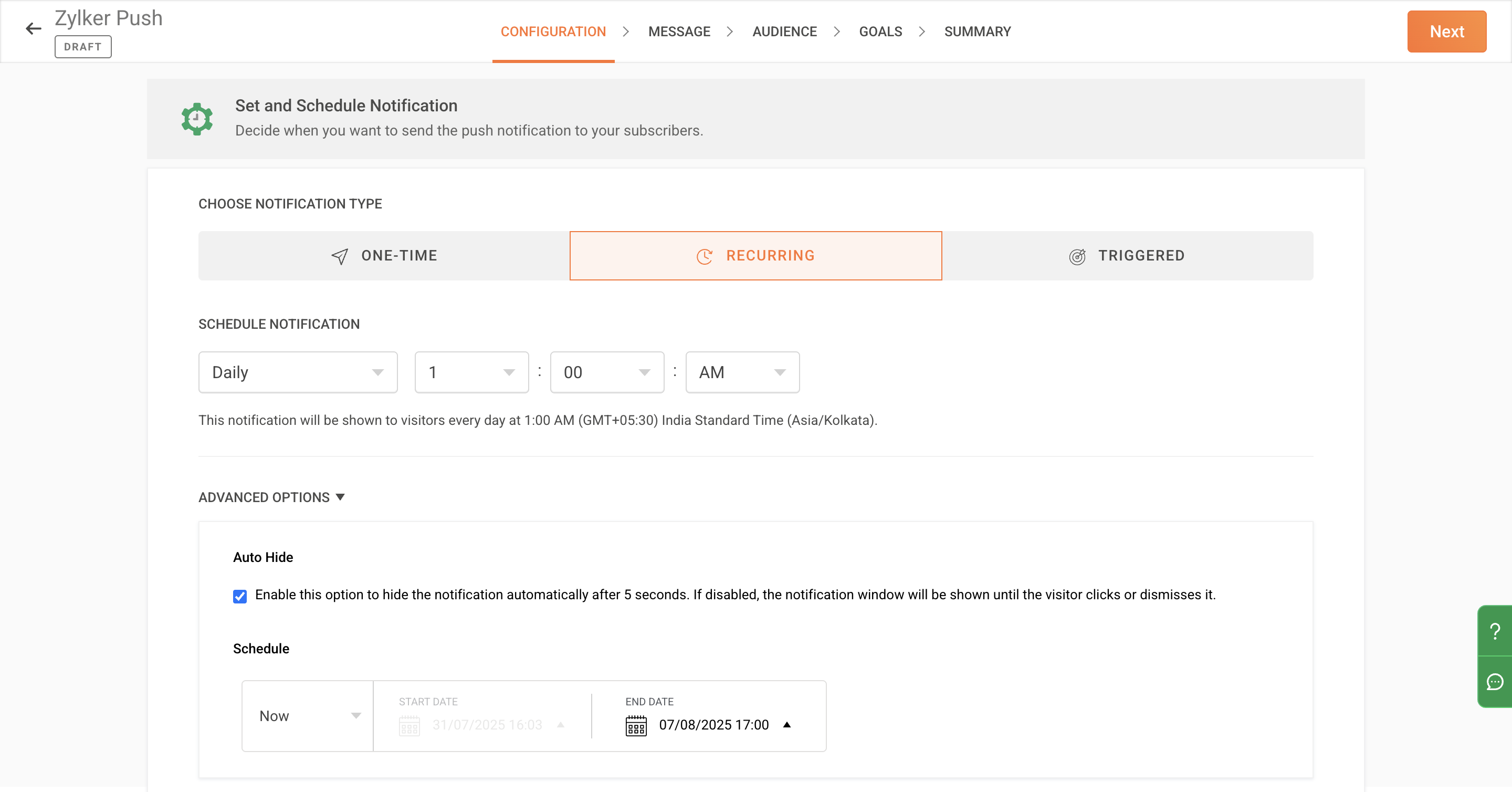Click the green gear clock icon
1512x792 pixels.
(197, 119)
